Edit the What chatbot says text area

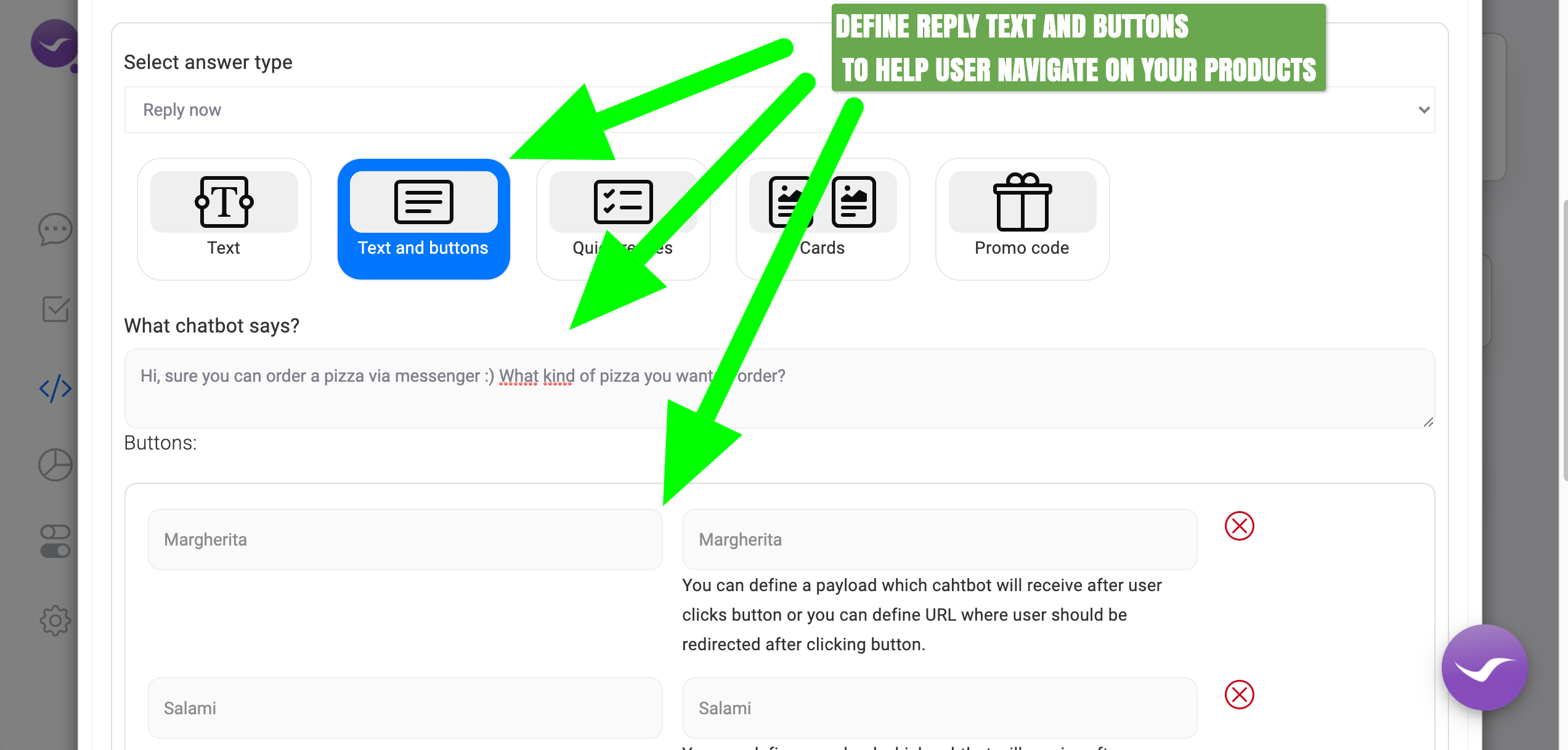pos(779,389)
